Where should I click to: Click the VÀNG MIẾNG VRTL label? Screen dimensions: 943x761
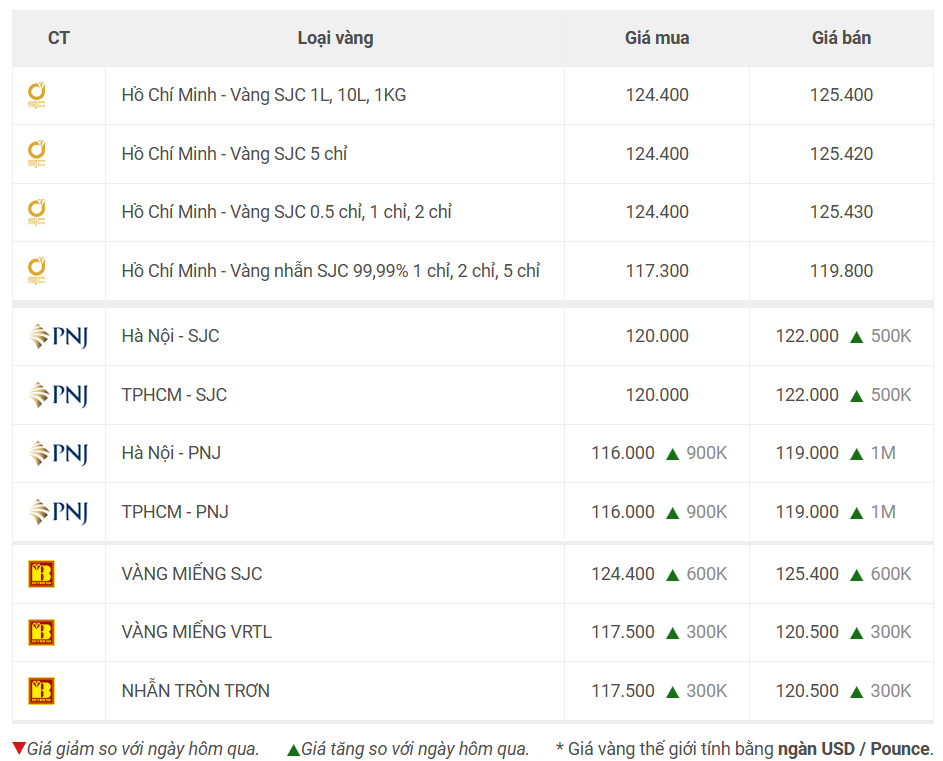pyautogui.click(x=197, y=632)
